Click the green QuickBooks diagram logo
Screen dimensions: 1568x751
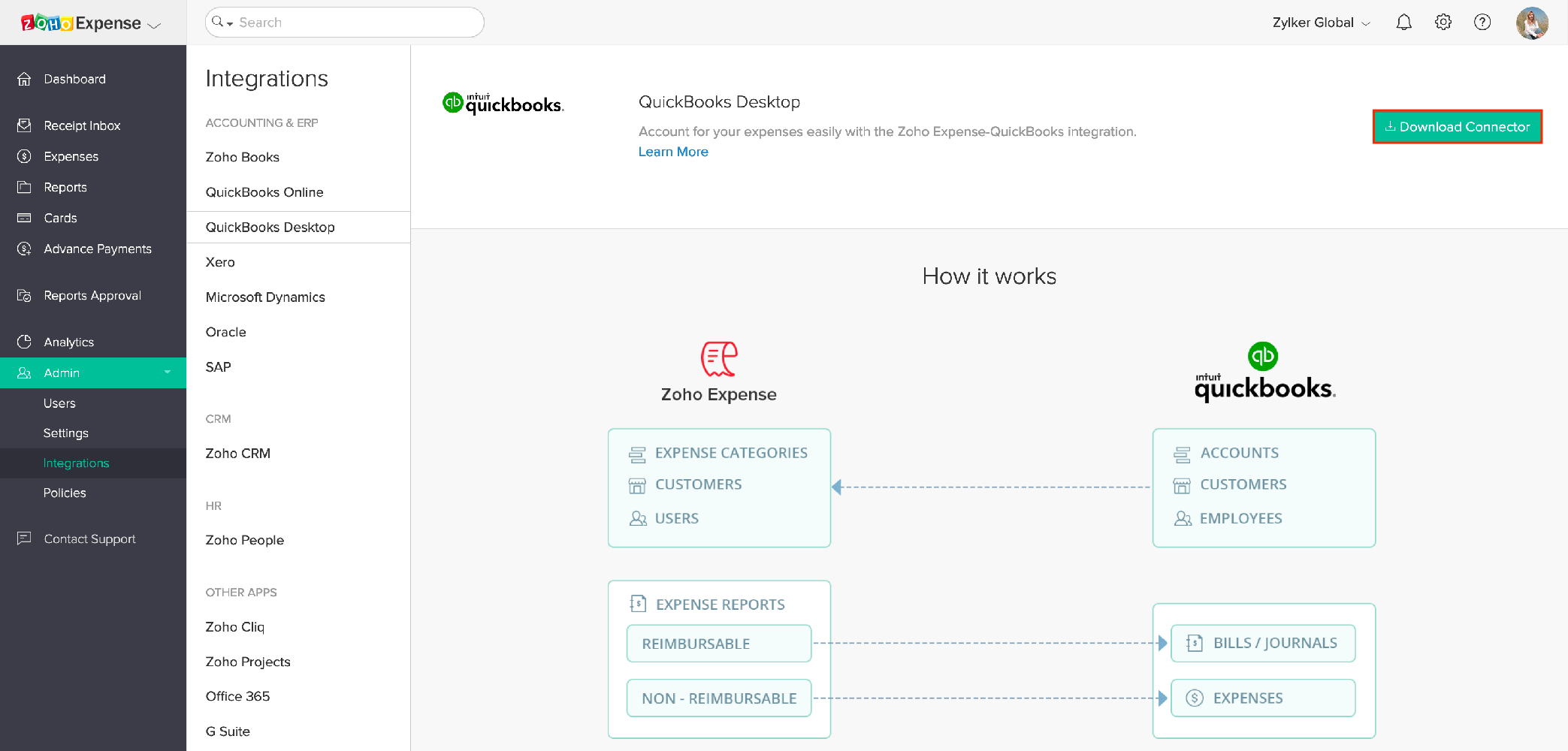(1263, 356)
